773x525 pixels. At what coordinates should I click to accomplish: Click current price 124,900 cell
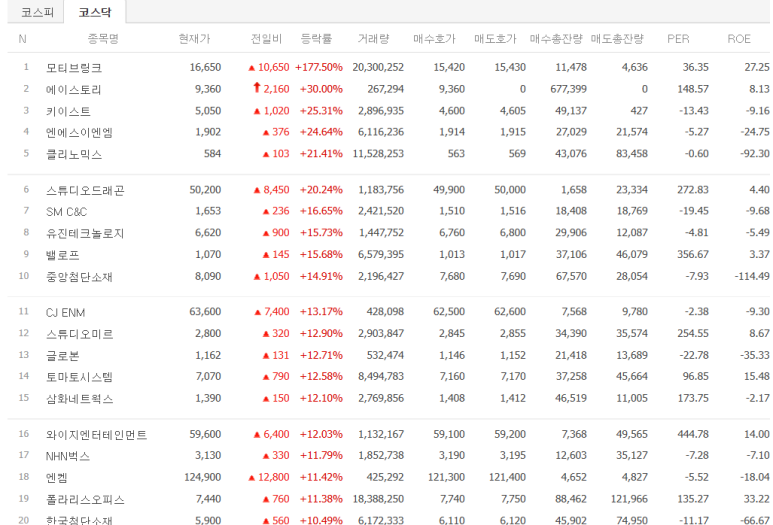pyautogui.click(x=203, y=477)
